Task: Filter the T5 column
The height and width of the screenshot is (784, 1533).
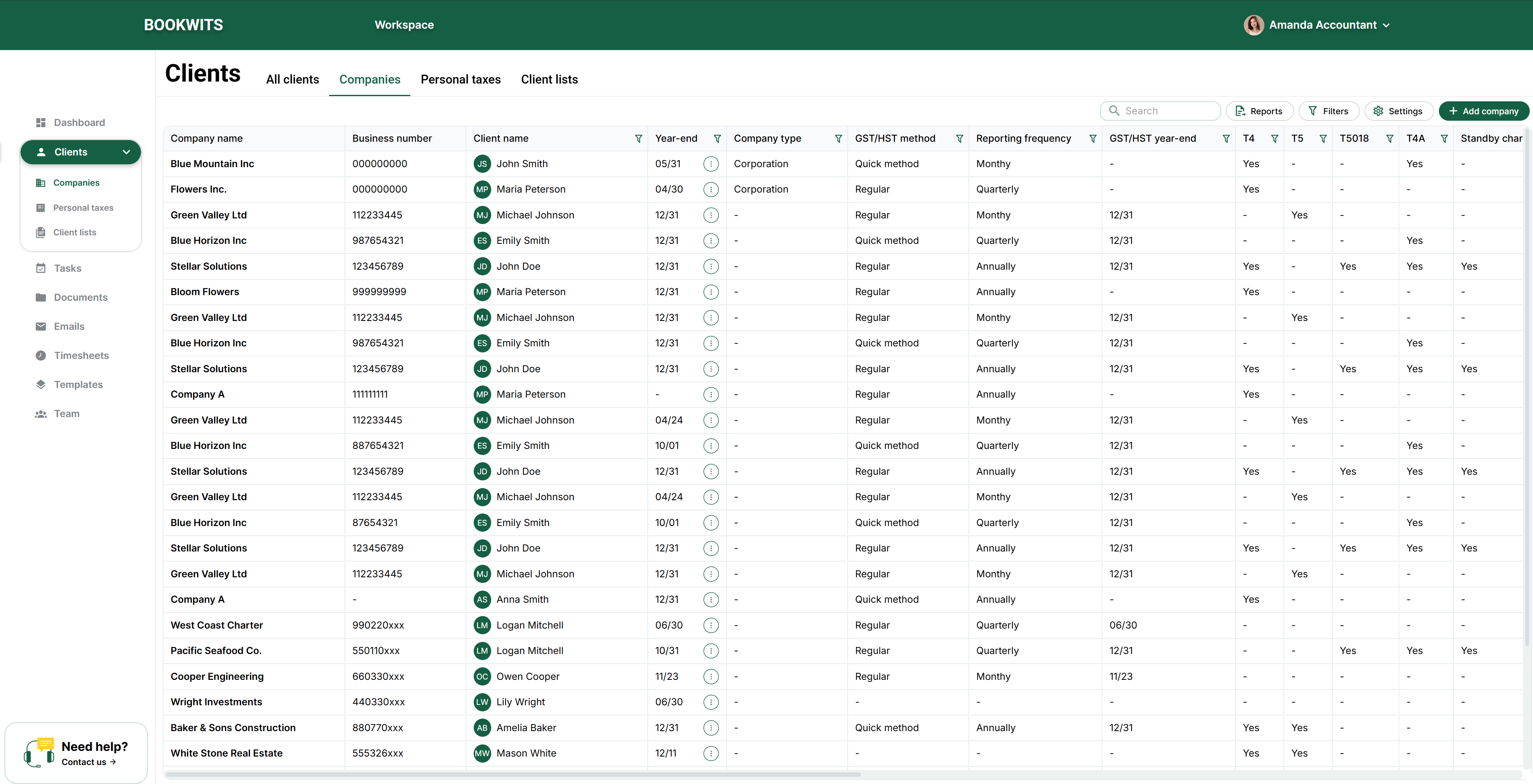Action: (x=1322, y=138)
